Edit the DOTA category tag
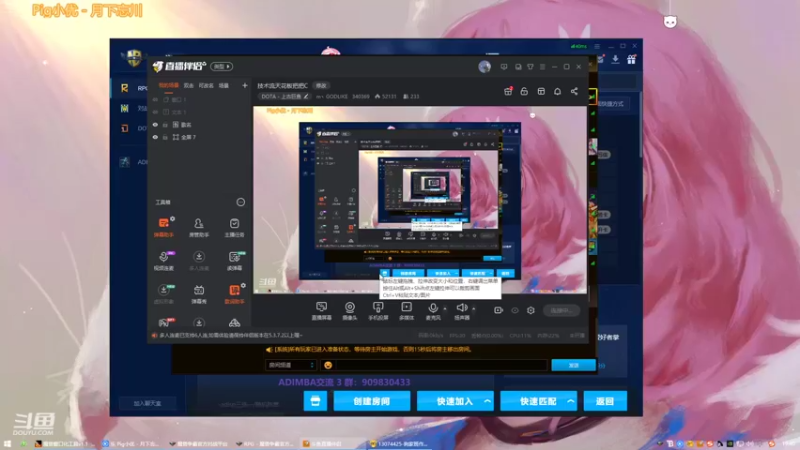The width and height of the screenshot is (800, 450). click(285, 96)
